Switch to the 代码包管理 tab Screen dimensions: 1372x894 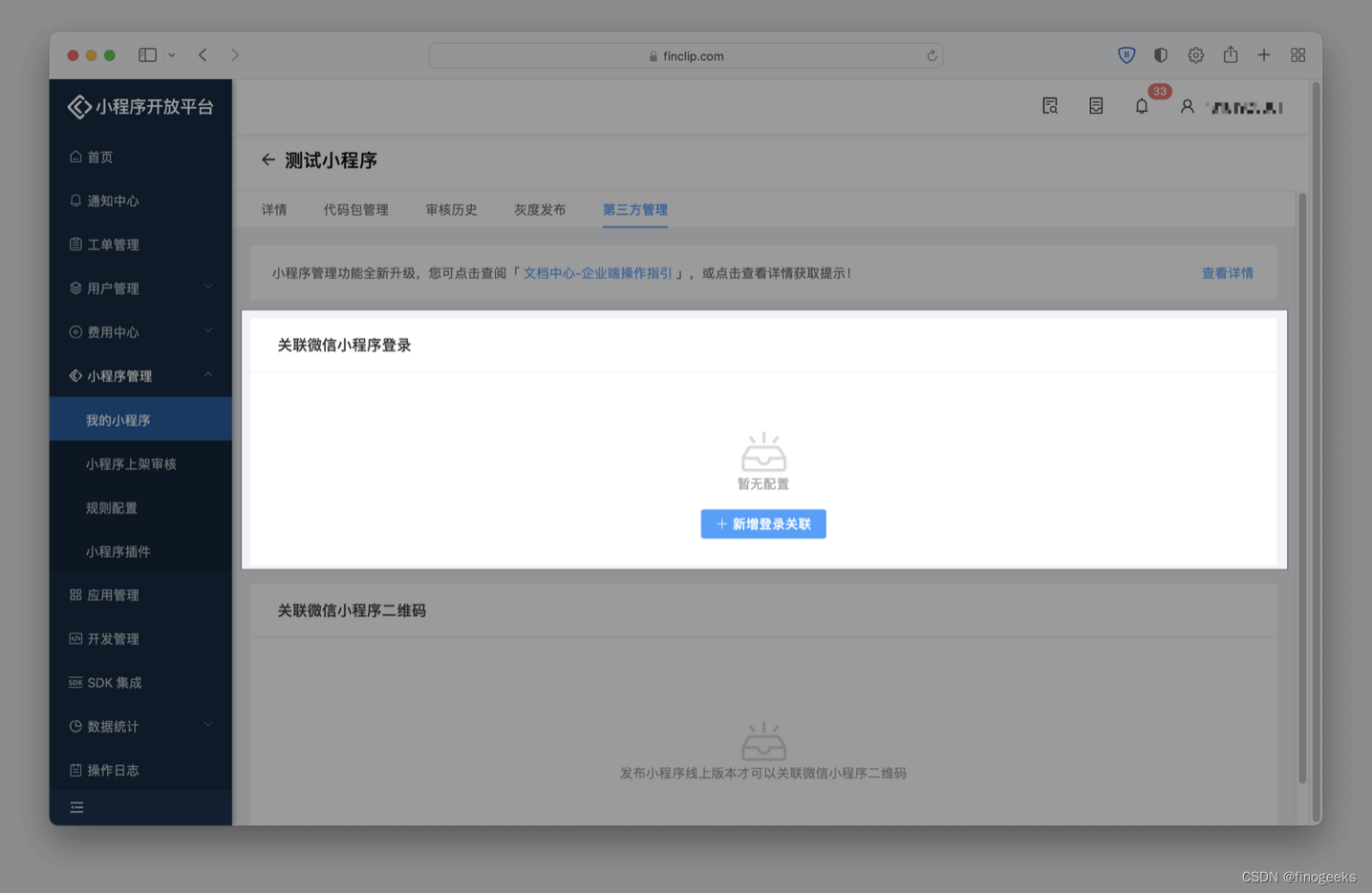355,209
